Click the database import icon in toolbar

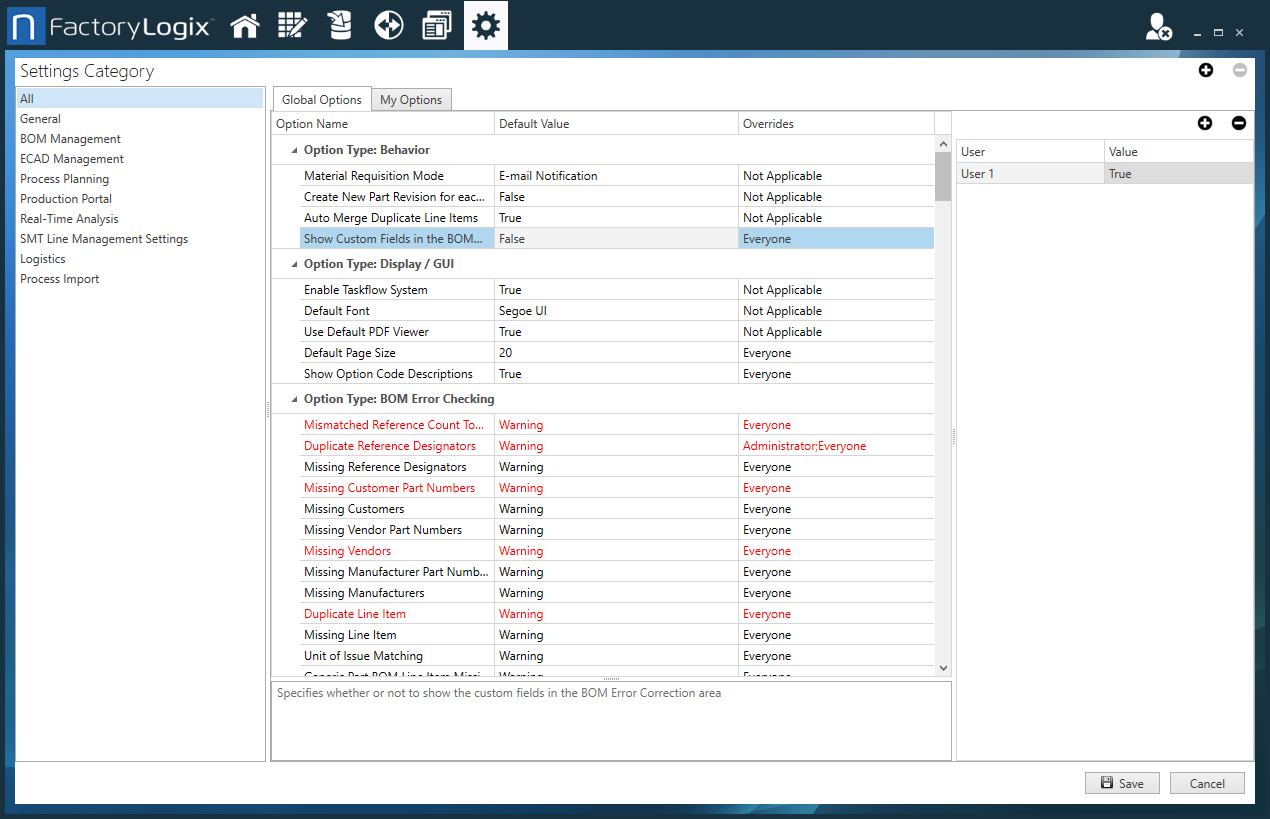340,26
